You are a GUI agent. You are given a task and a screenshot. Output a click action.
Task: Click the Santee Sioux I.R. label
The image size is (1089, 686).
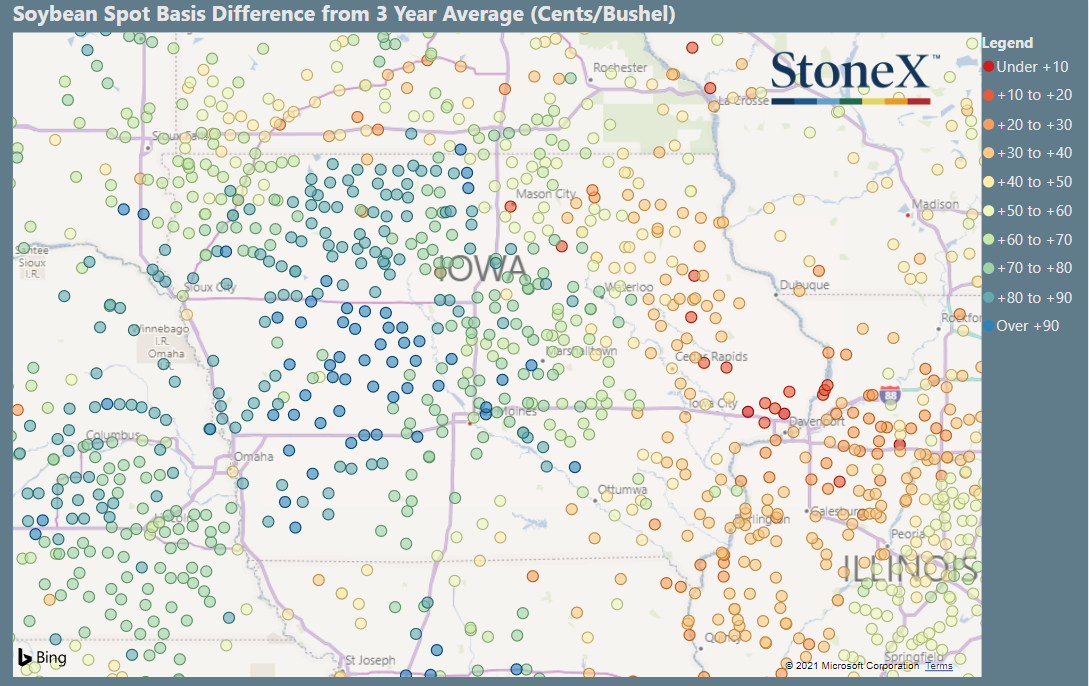[x=32, y=262]
